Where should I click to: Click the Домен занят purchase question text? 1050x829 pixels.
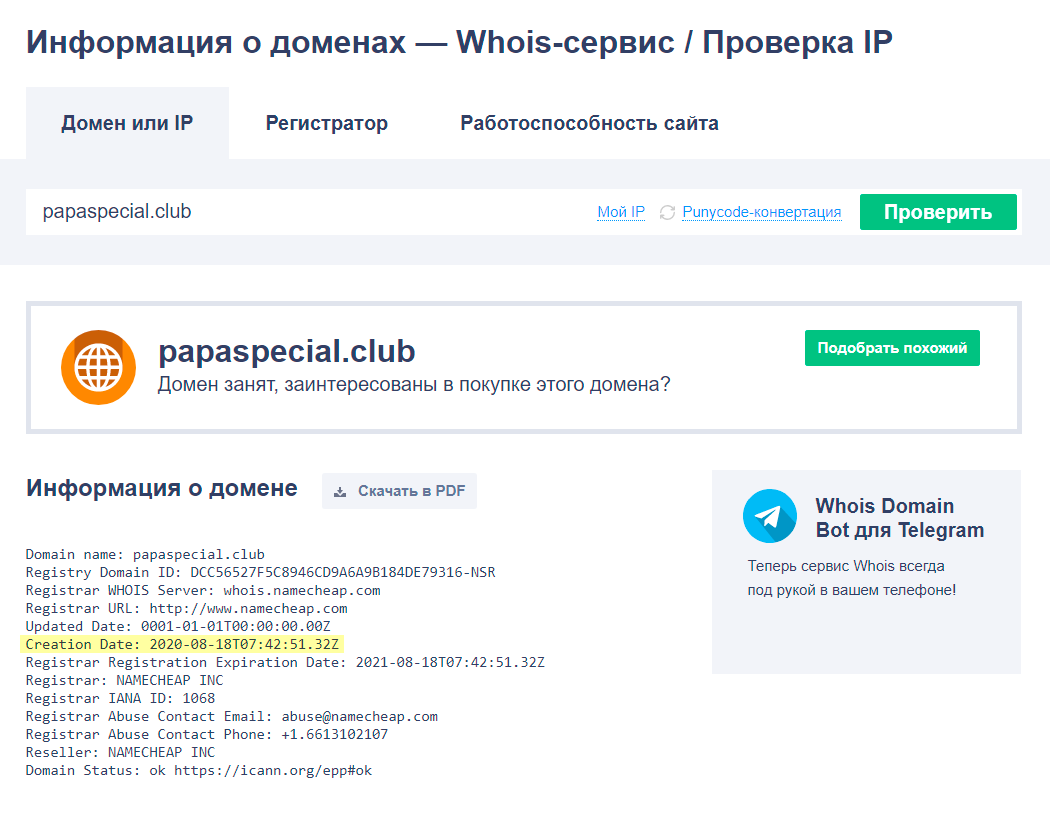(414, 385)
